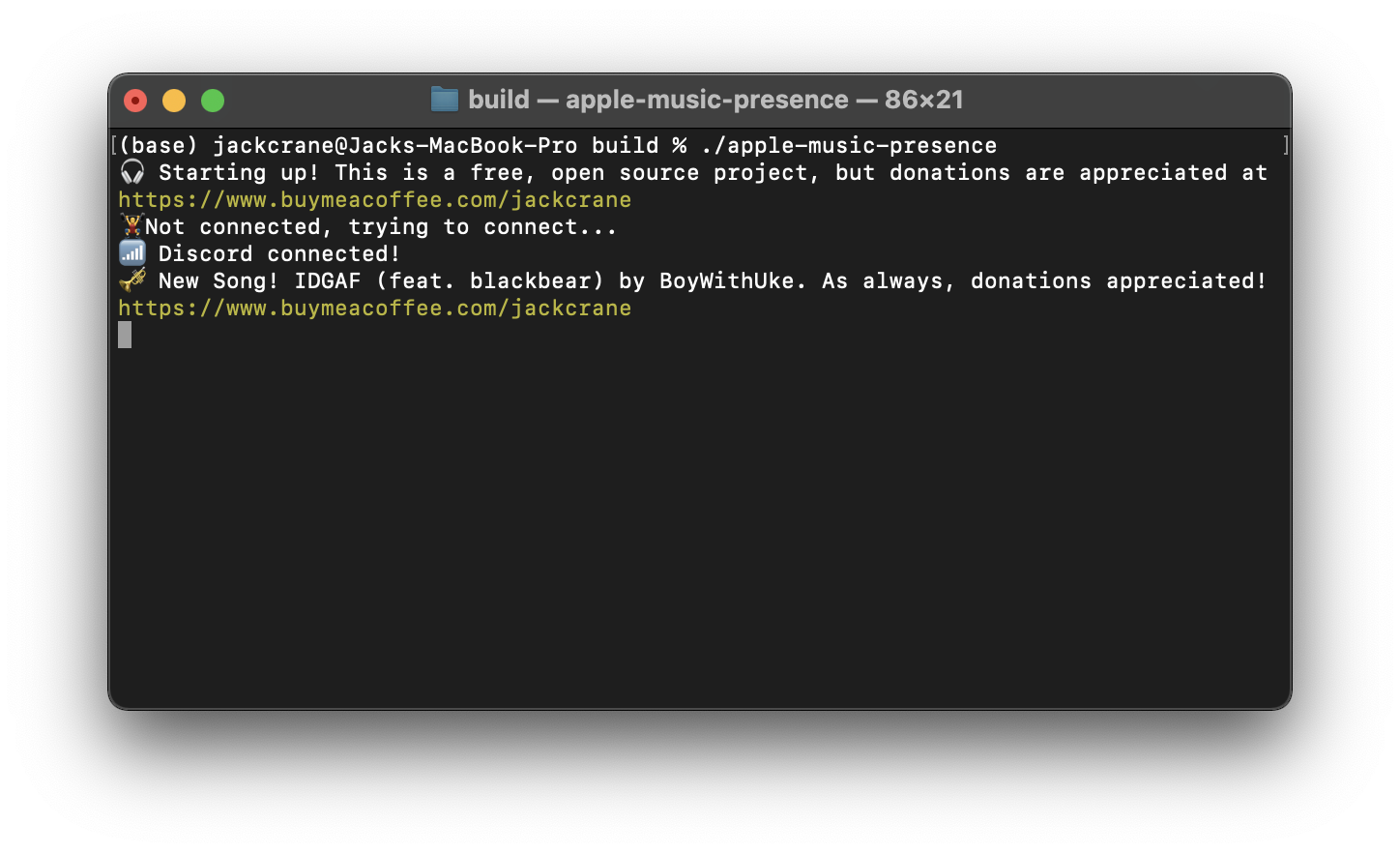Viewport: 1400px width, 853px height.
Task: Click the red traffic light button
Action: (134, 100)
